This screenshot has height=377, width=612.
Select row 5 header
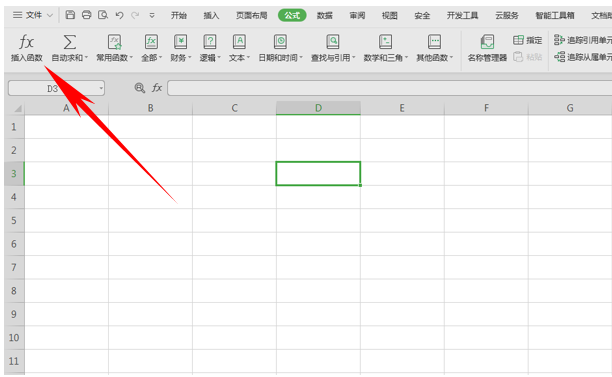click(x=14, y=221)
